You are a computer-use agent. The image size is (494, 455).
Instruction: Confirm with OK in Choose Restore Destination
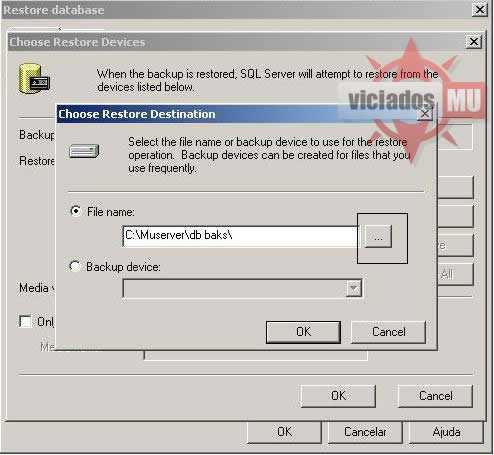[x=303, y=332]
